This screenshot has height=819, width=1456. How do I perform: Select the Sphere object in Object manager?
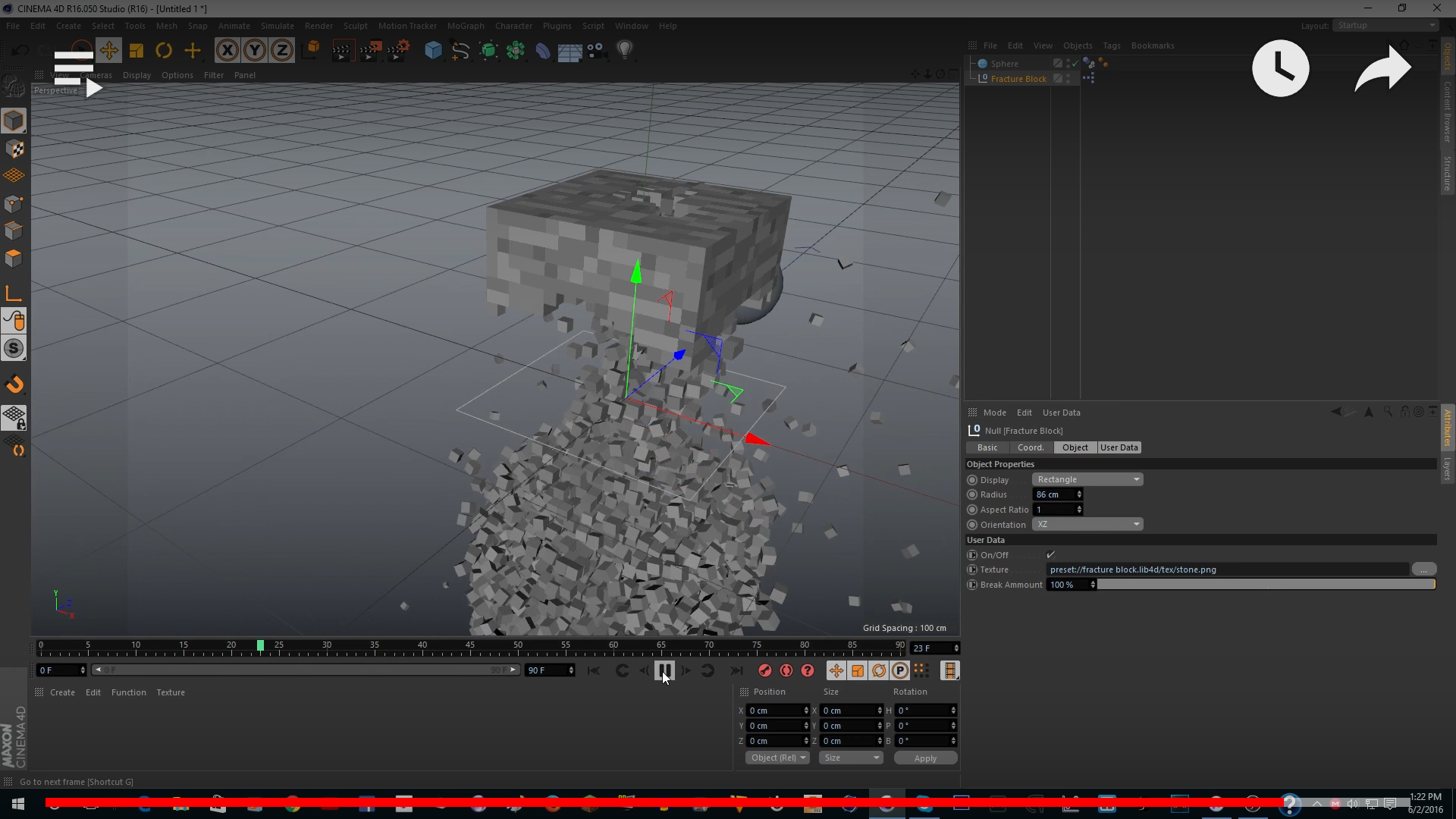[x=1004, y=64]
